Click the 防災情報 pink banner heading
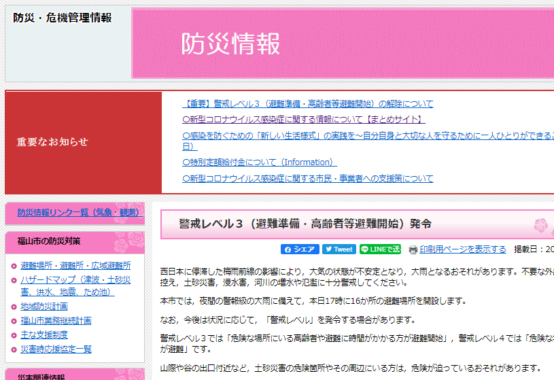Image resolution: width=554 pixels, height=380 pixels. pos(230,44)
